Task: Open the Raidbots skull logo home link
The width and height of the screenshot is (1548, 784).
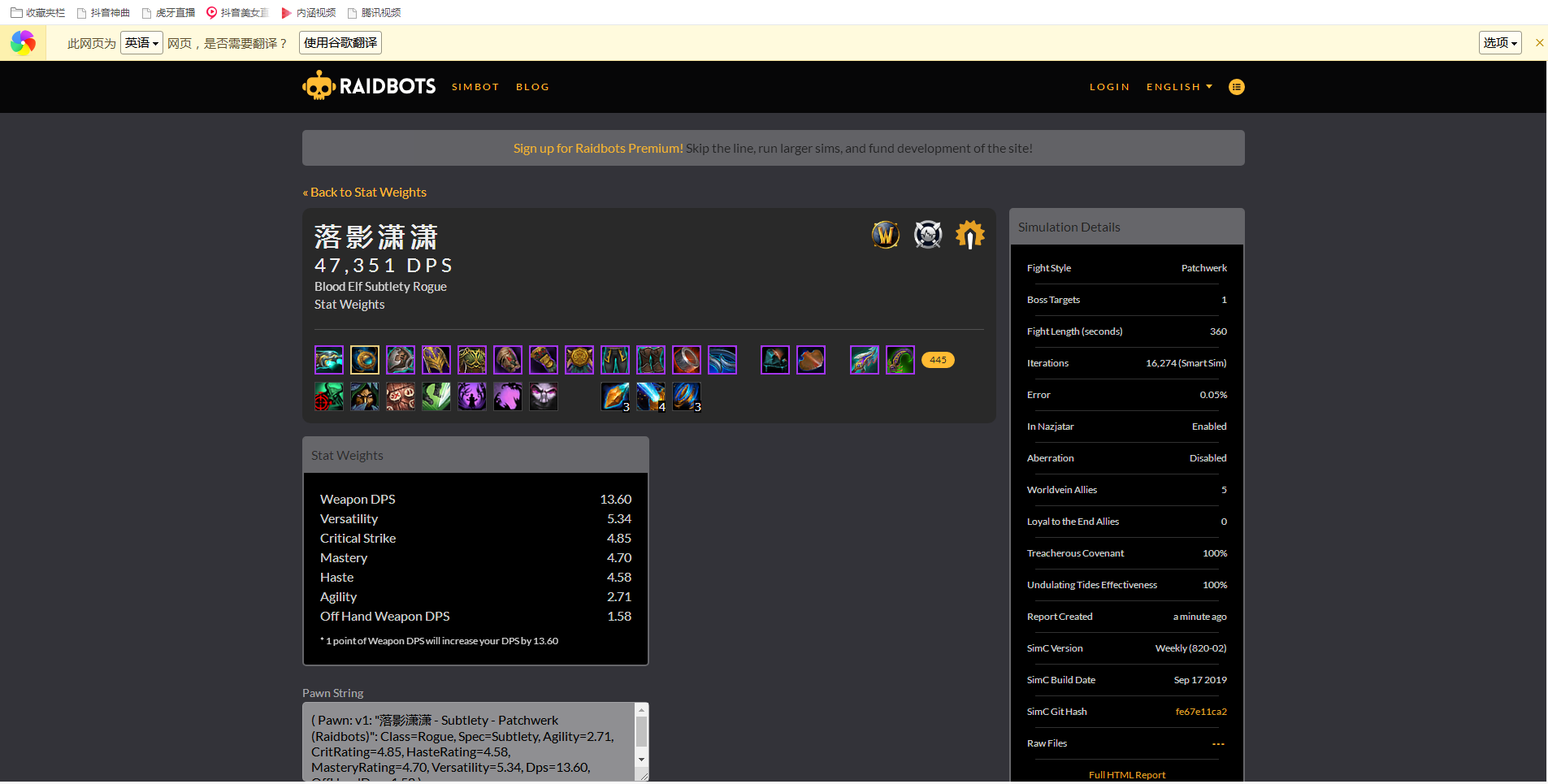Action: click(369, 86)
